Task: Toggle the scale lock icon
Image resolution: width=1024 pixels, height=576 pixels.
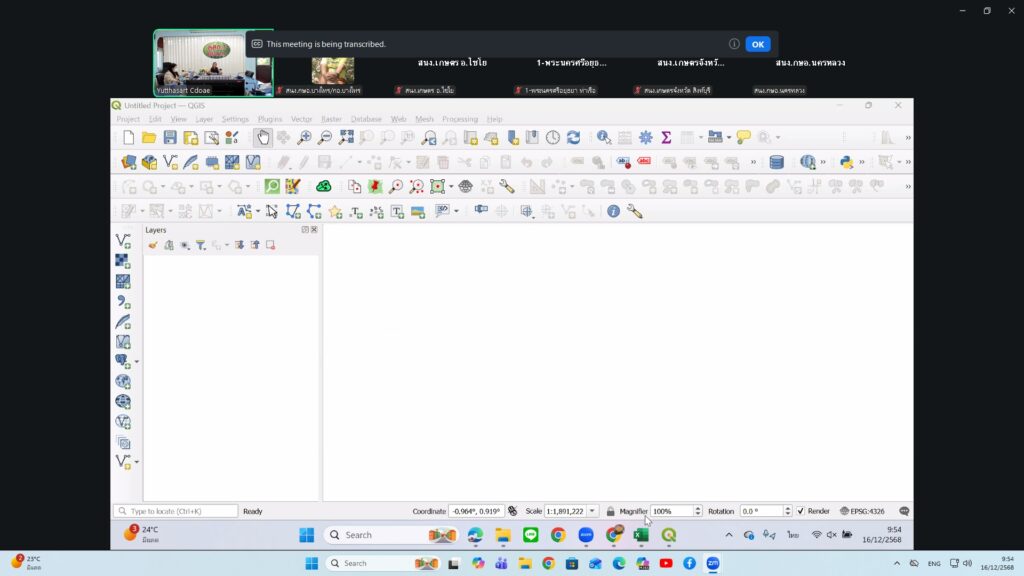Action: (610, 511)
